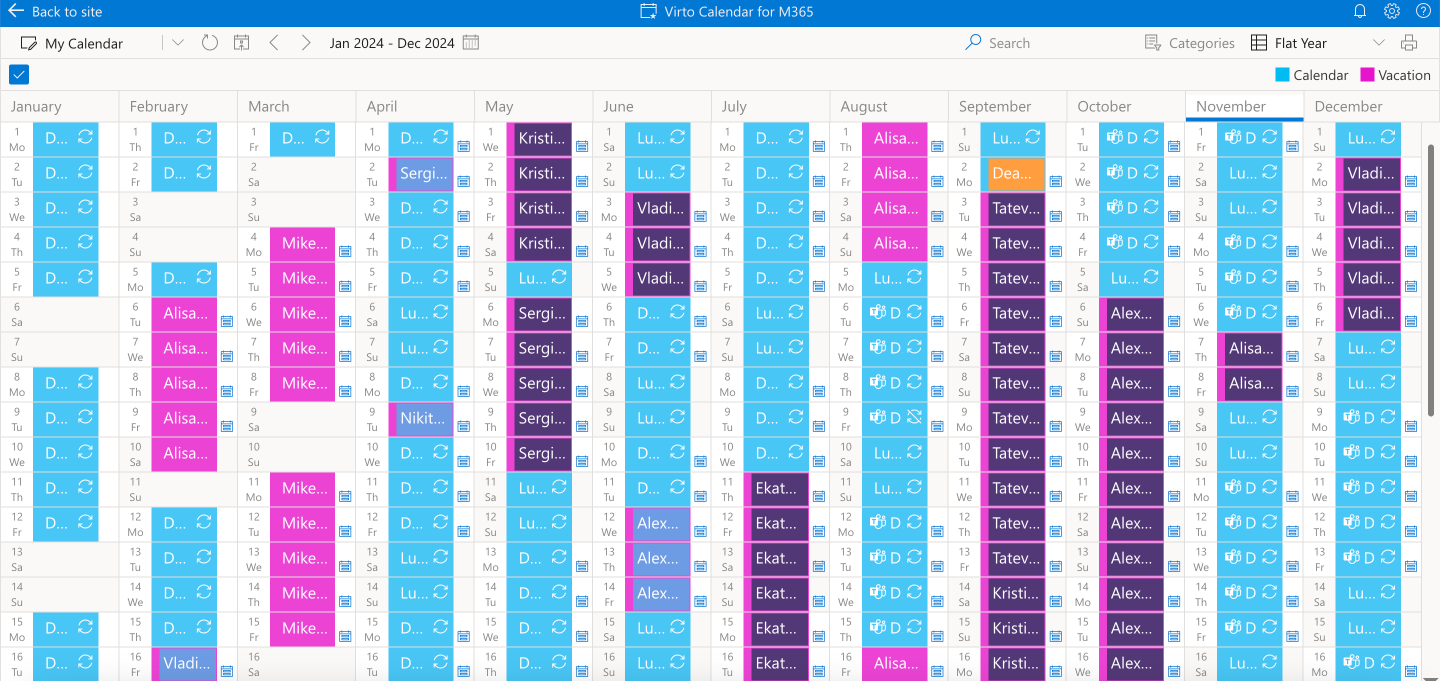Open settings gear in header
This screenshot has height=681, width=1440.
pos(1392,12)
